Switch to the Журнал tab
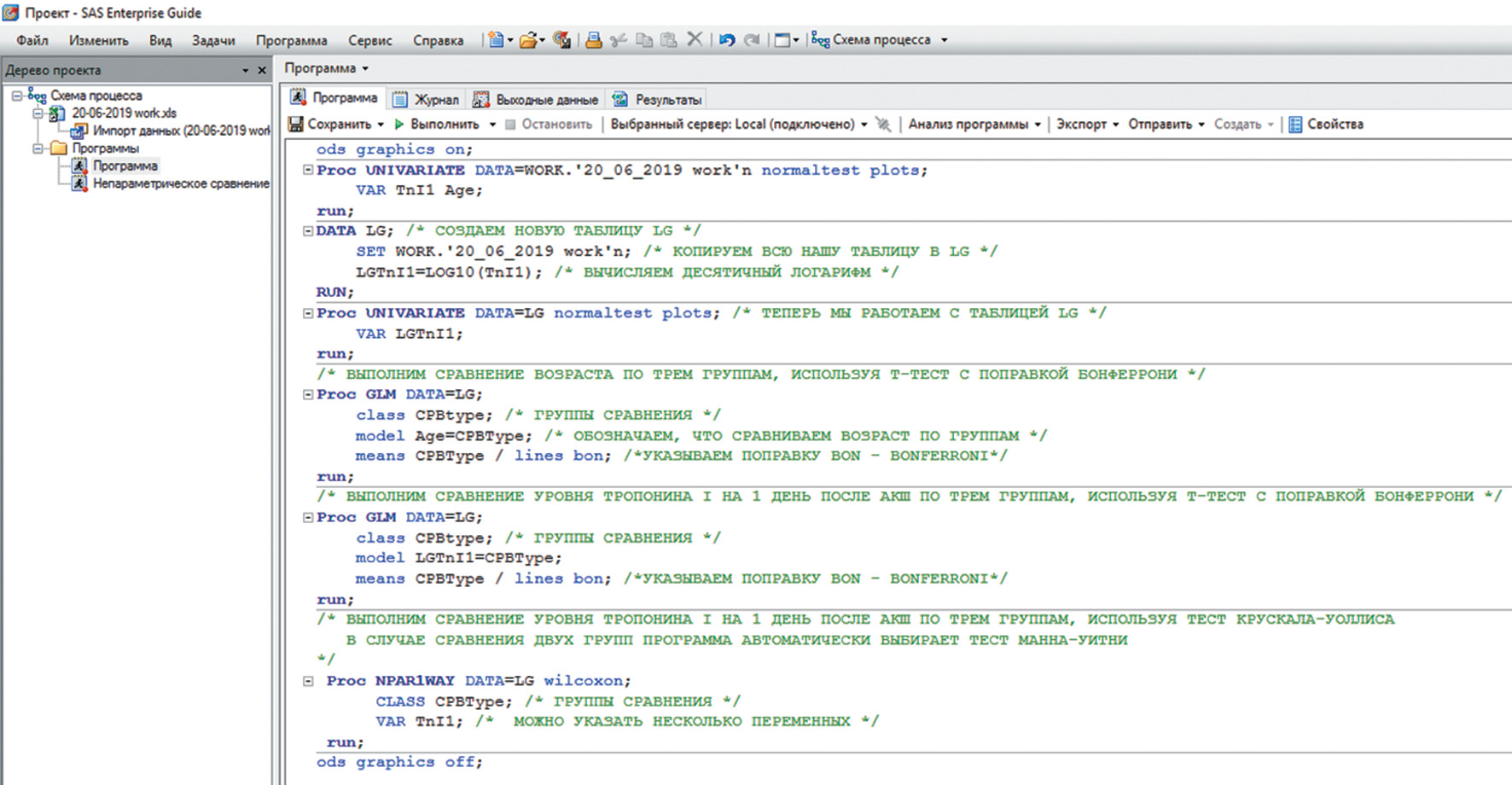The height and width of the screenshot is (785, 1512). coord(426,100)
